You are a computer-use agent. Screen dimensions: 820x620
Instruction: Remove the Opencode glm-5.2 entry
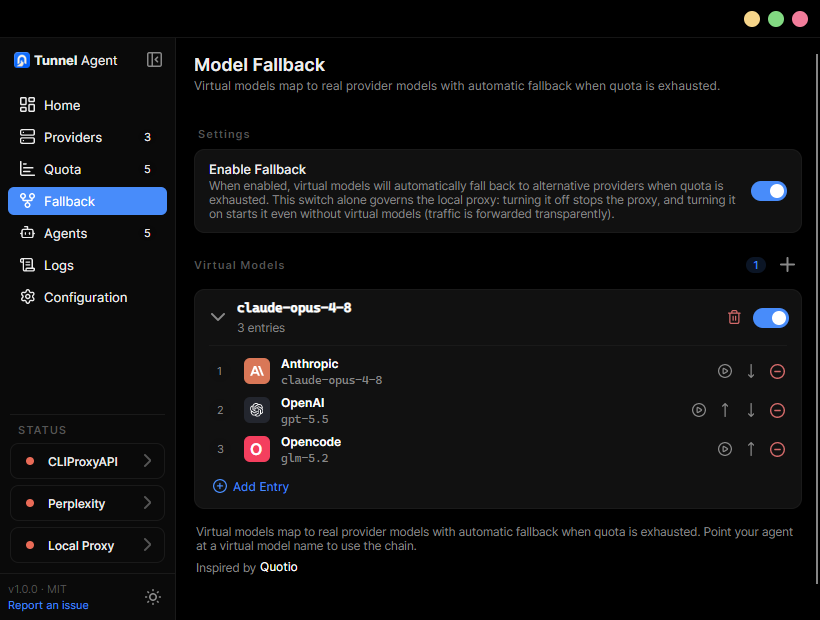point(778,449)
